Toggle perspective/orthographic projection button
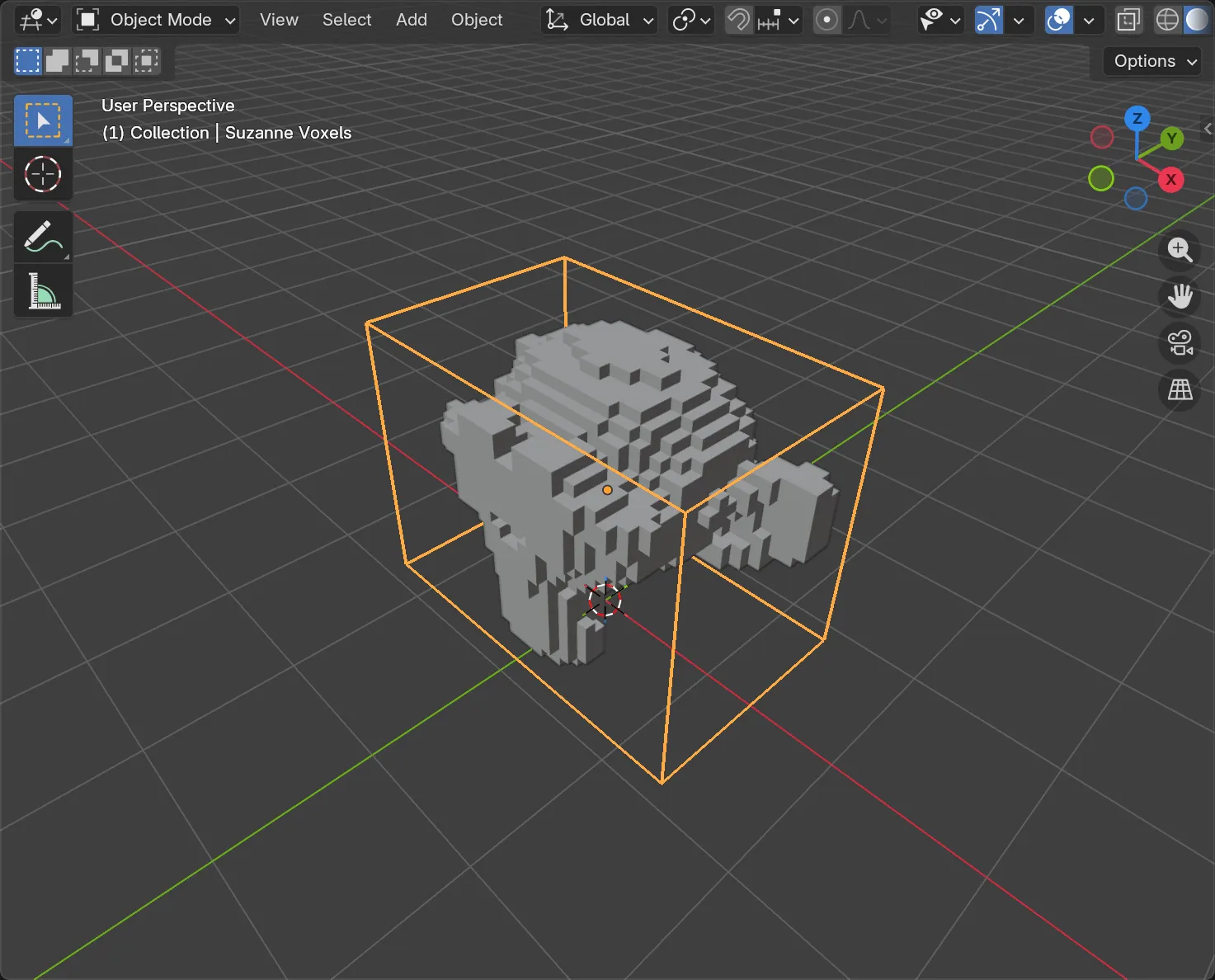 [x=1180, y=389]
